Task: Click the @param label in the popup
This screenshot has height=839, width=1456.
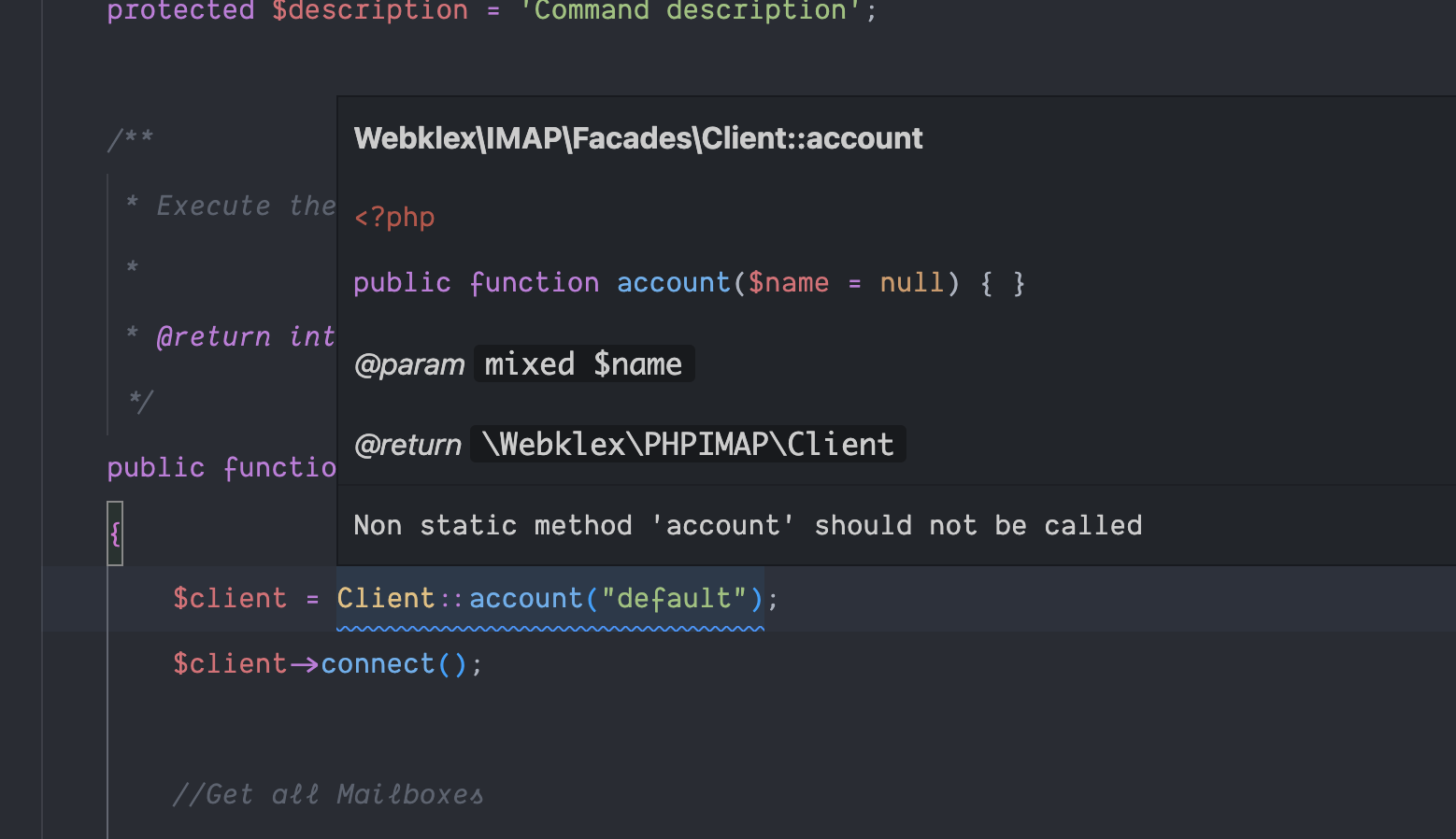Action: 409,364
